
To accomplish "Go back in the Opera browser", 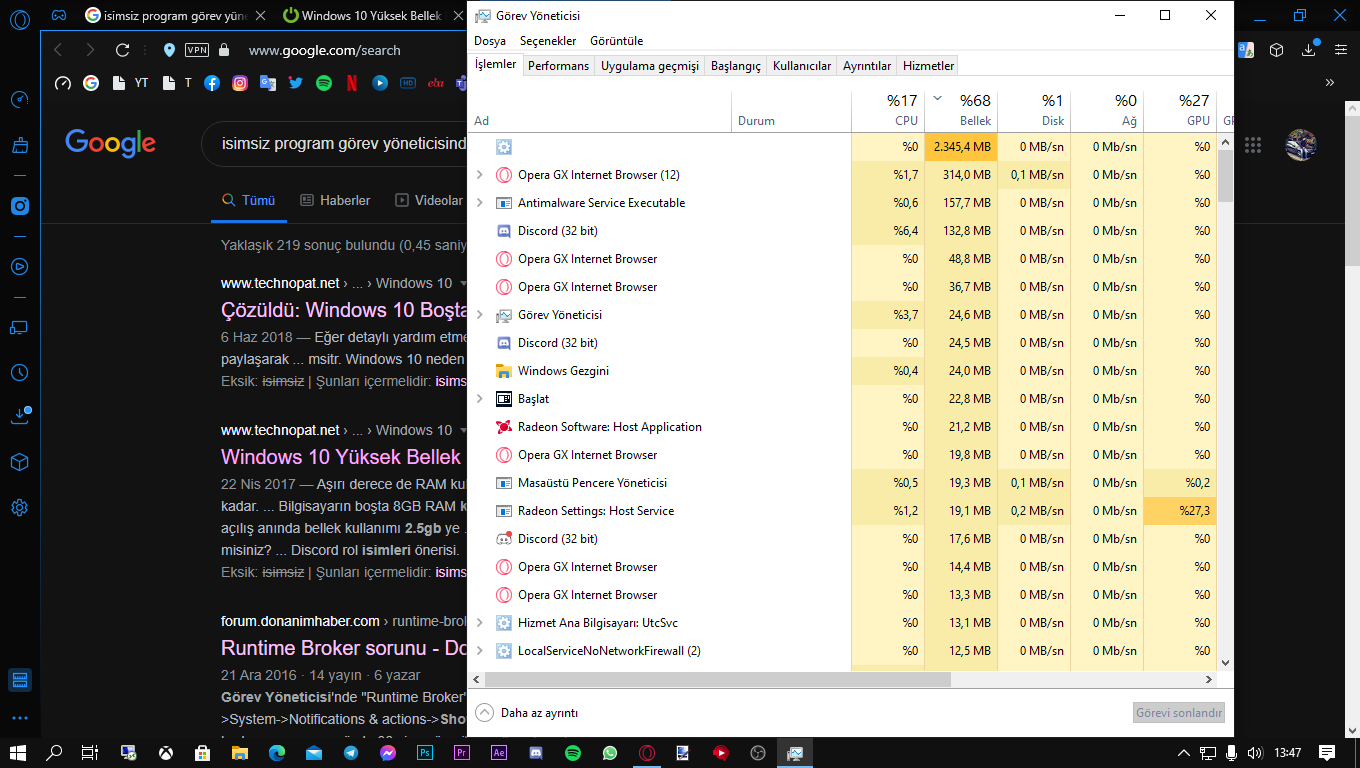I will (58, 50).
